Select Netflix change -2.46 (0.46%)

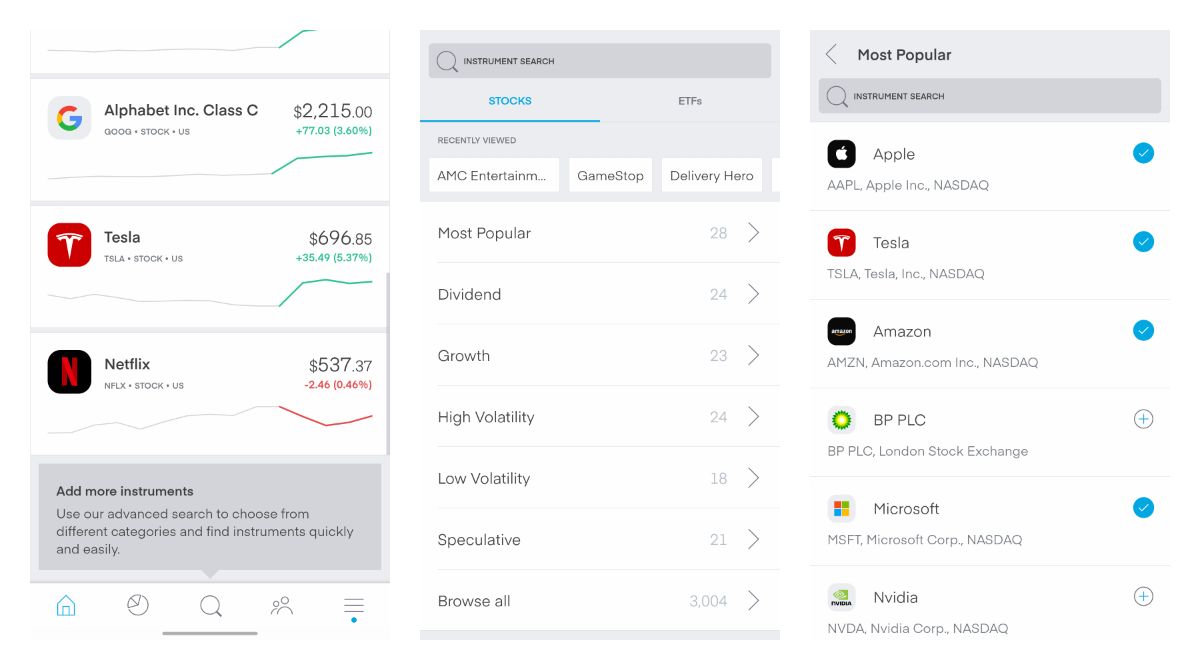[338, 385]
